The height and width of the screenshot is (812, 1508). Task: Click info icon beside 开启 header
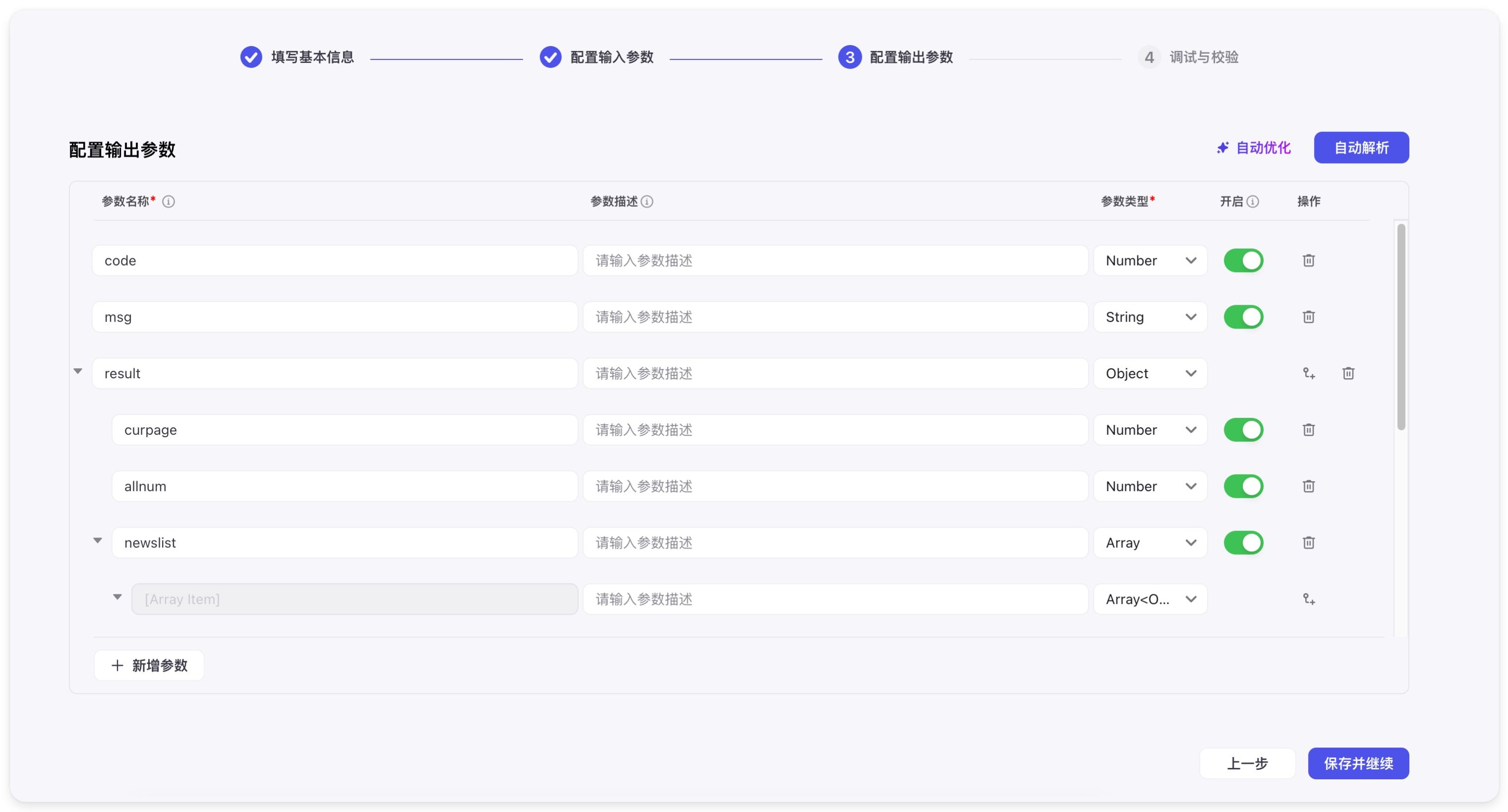click(x=1253, y=201)
